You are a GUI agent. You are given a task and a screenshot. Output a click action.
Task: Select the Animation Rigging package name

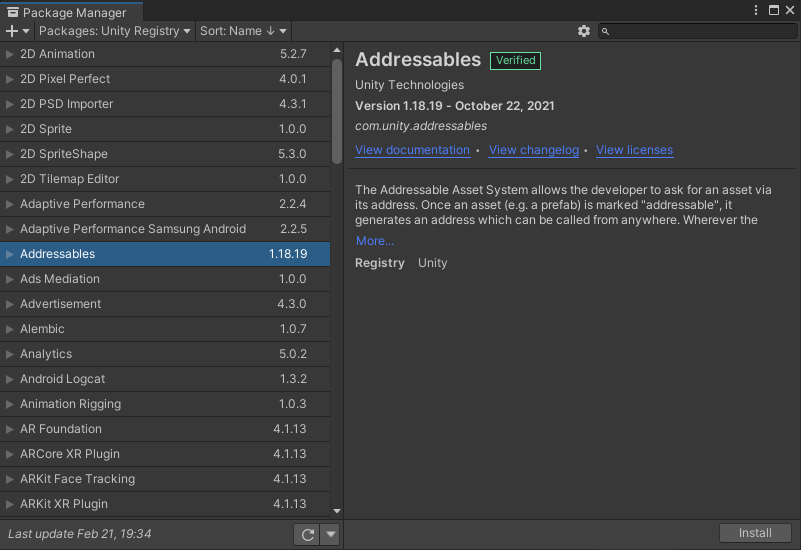coord(70,404)
